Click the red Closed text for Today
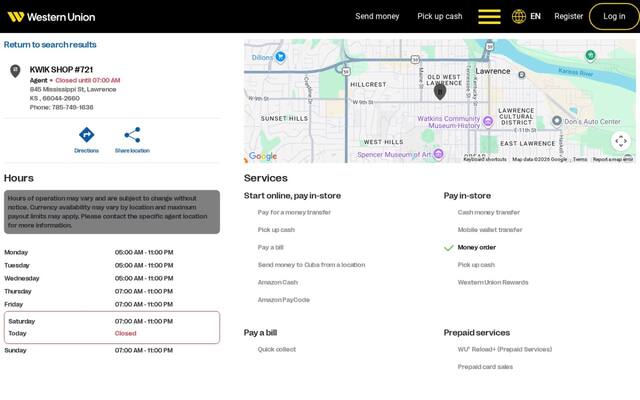The width and height of the screenshot is (640, 400). click(126, 333)
